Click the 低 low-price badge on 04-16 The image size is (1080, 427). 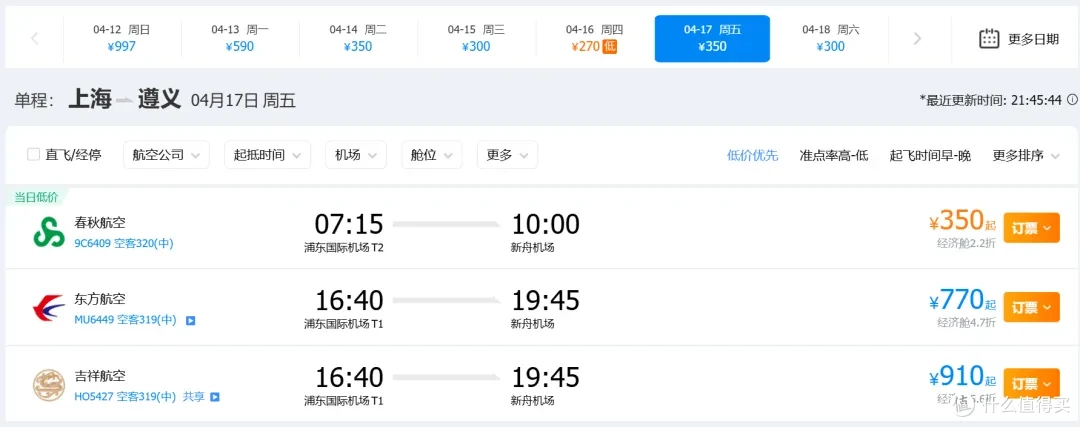click(610, 47)
